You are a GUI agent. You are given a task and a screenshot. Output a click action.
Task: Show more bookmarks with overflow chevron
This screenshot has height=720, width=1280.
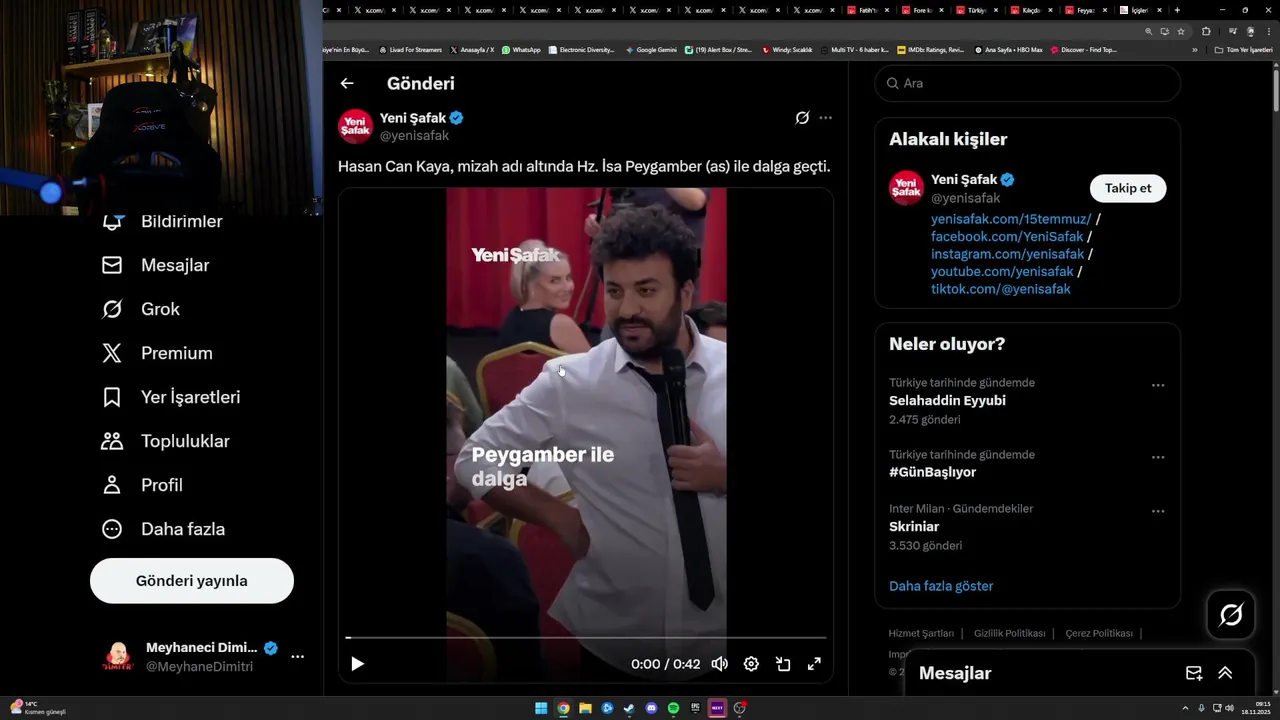point(1194,50)
